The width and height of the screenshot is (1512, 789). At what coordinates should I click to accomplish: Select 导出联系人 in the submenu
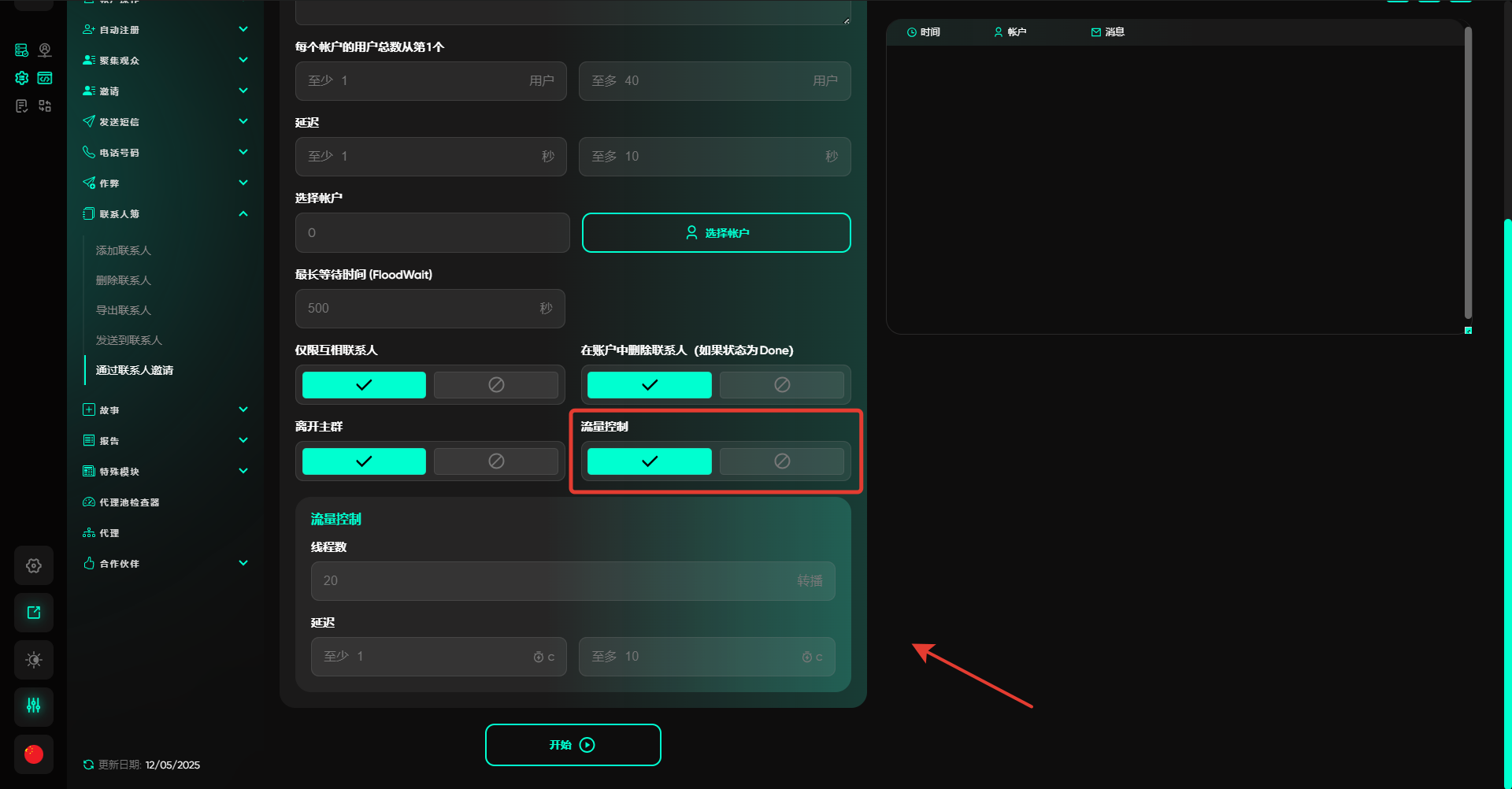click(124, 310)
